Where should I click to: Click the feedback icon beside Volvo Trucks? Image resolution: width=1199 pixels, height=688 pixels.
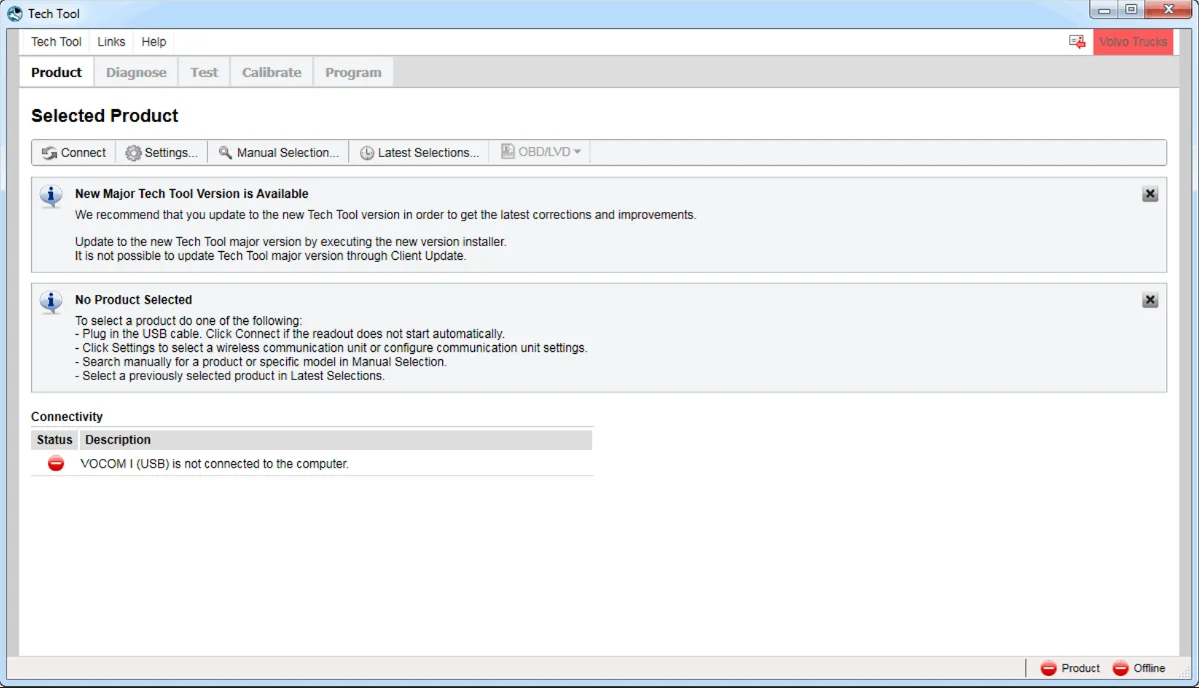pyautogui.click(x=1077, y=41)
